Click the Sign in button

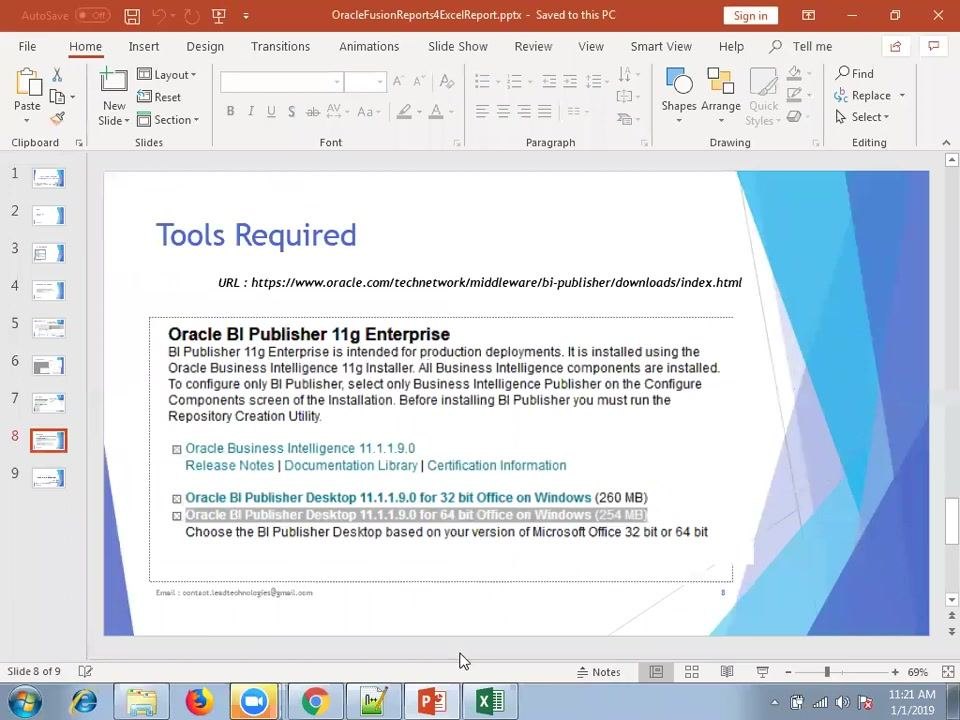pos(751,16)
